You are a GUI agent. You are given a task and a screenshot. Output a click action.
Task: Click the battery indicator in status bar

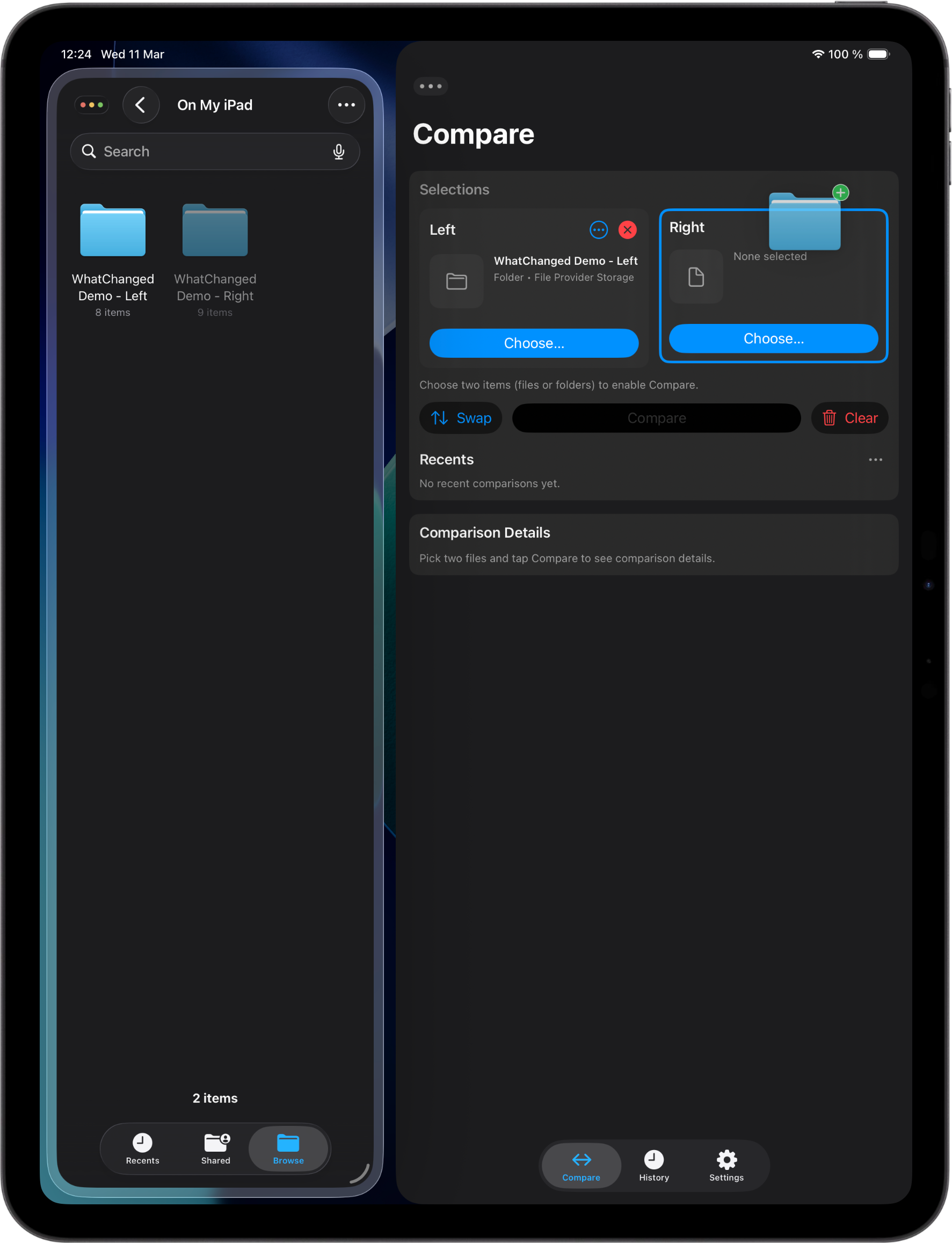click(878, 54)
